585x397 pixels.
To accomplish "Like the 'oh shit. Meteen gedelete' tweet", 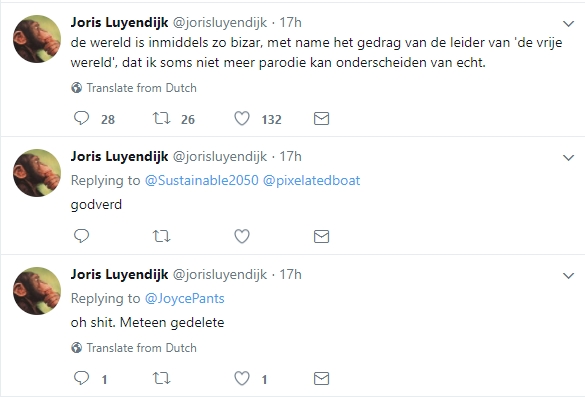I will 242,379.
